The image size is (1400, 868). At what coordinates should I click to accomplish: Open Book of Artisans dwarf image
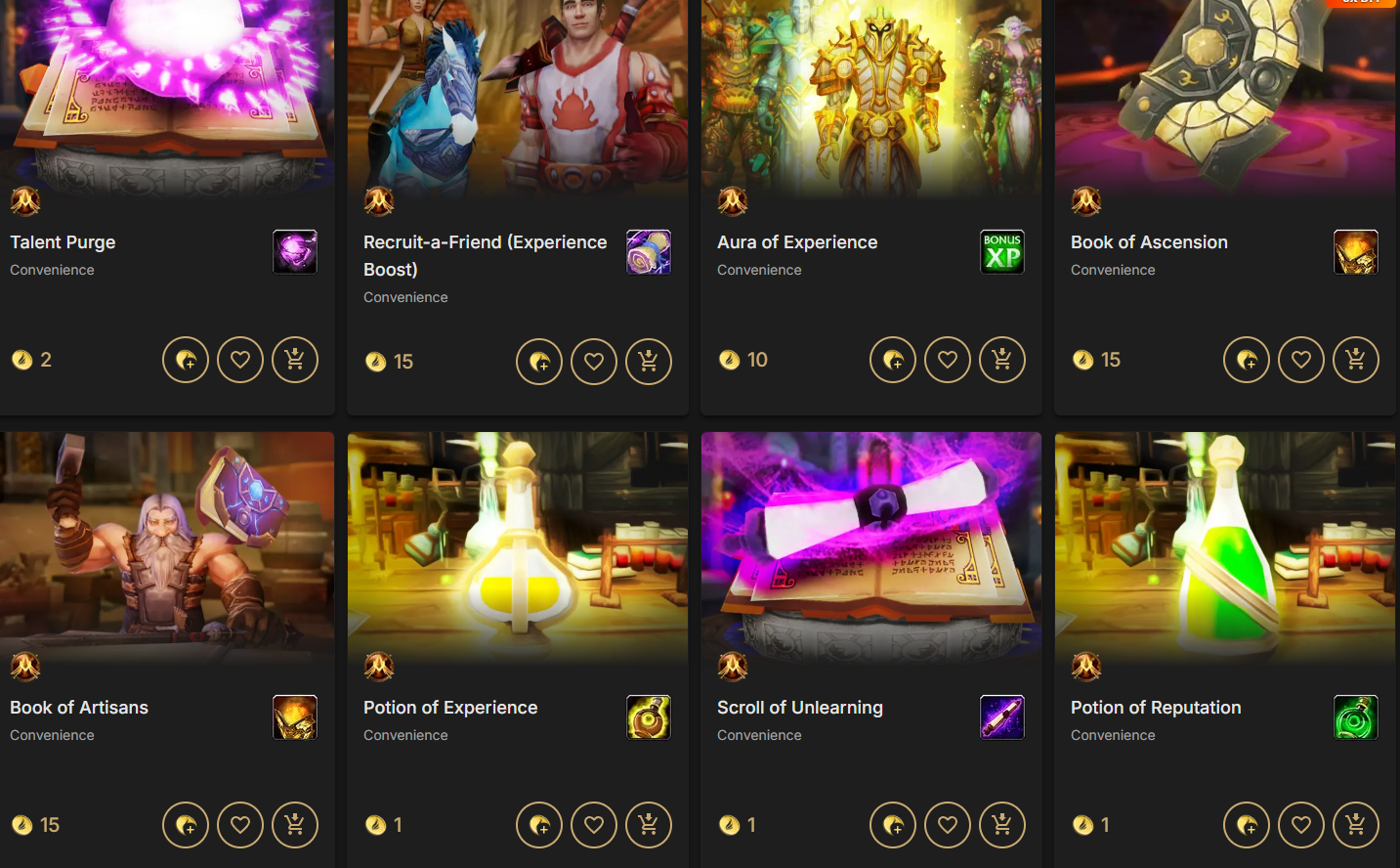click(167, 547)
